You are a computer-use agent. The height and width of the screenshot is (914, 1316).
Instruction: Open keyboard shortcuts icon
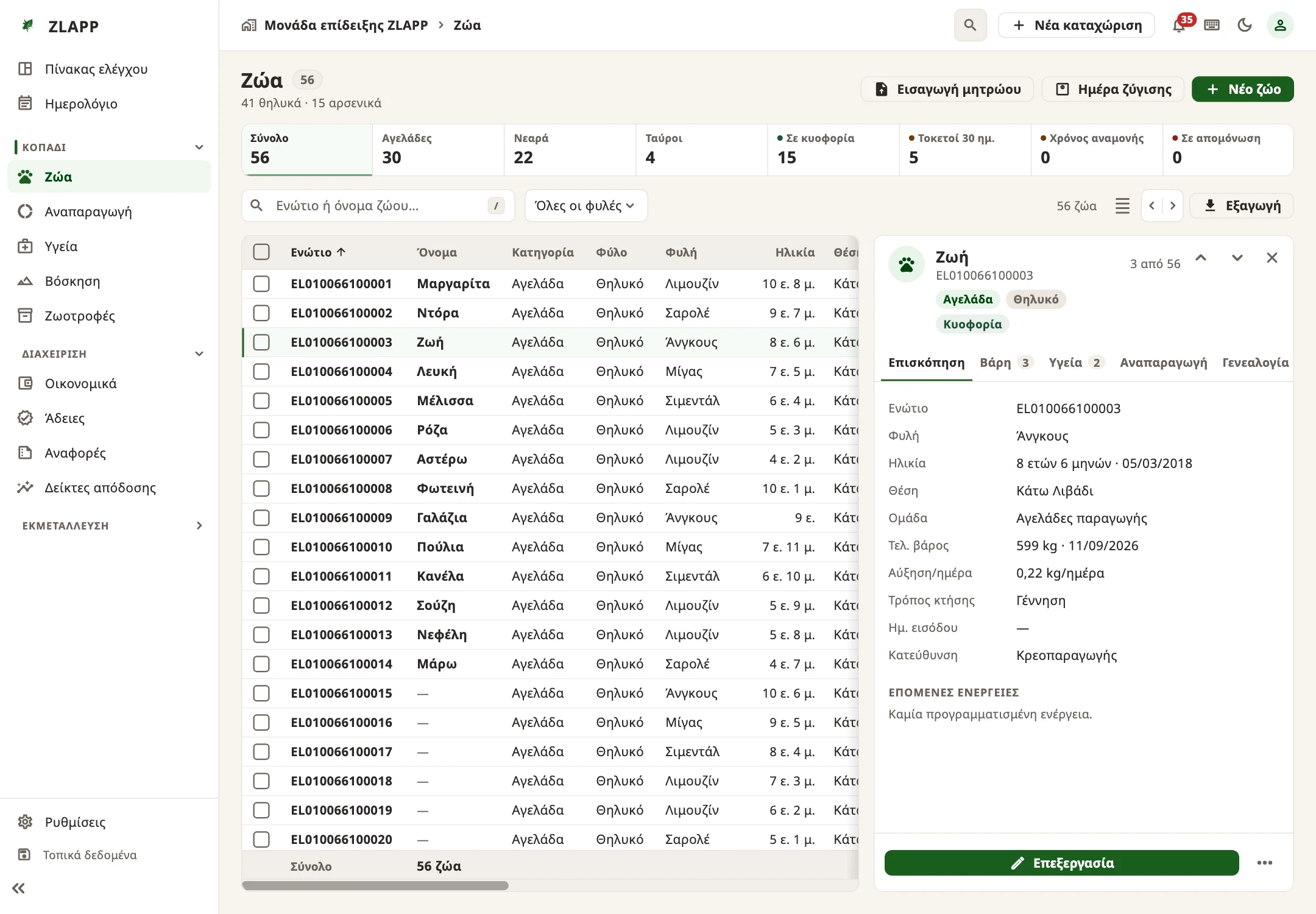[x=1212, y=25]
